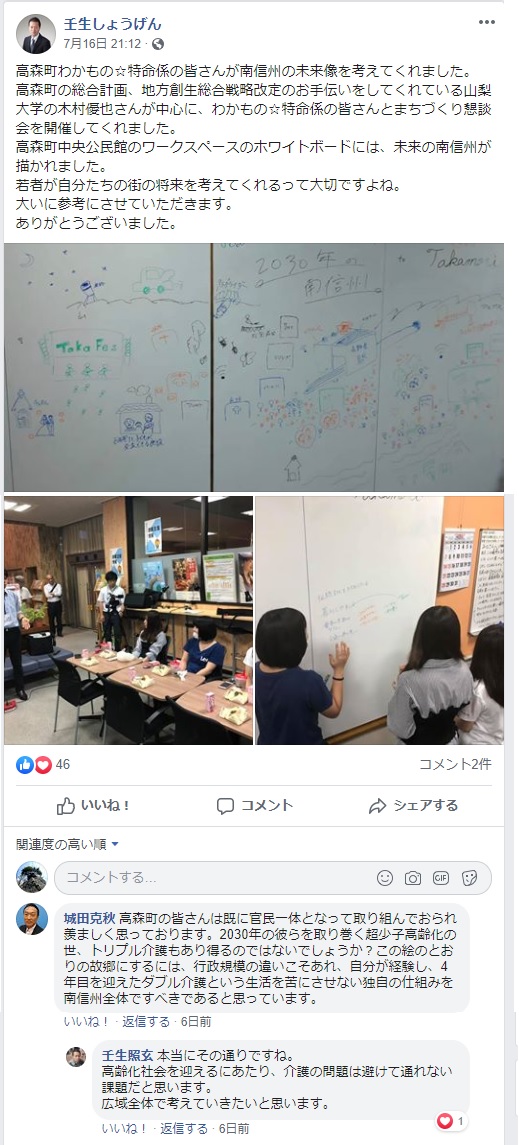This screenshot has height=1145, width=519.
Task: Attach a photo with the camera icon
Action: tap(413, 878)
